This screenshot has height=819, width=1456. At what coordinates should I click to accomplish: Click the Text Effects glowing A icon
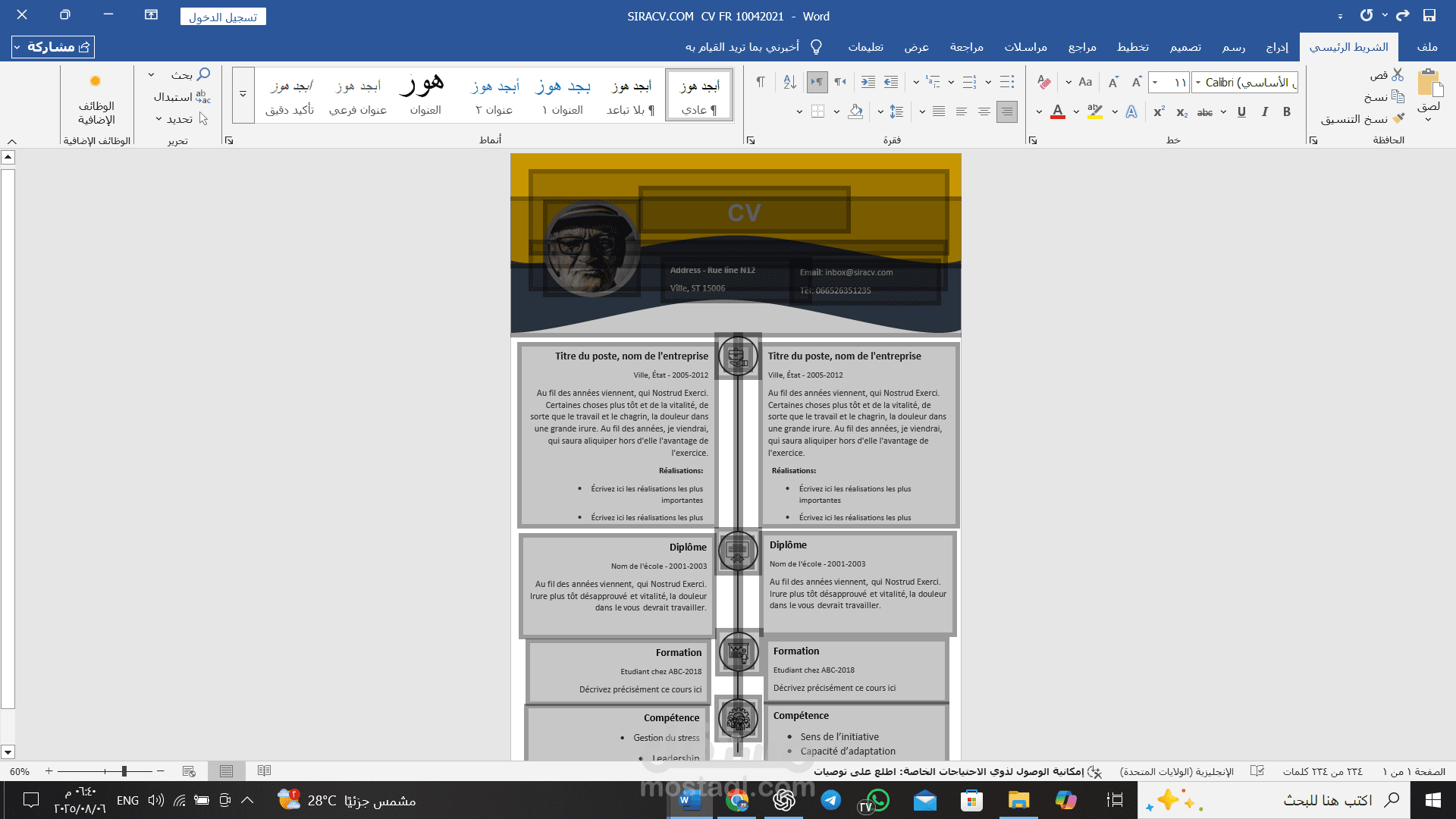click(x=1131, y=112)
